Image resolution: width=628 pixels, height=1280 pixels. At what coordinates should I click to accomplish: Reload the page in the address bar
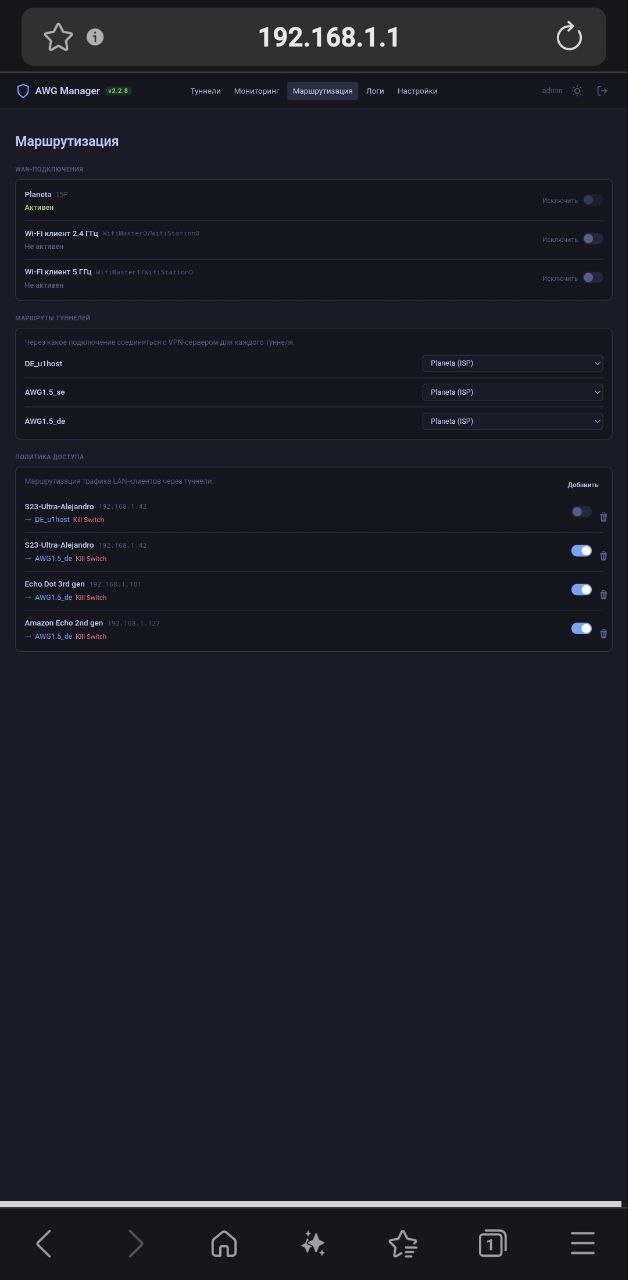pos(569,38)
